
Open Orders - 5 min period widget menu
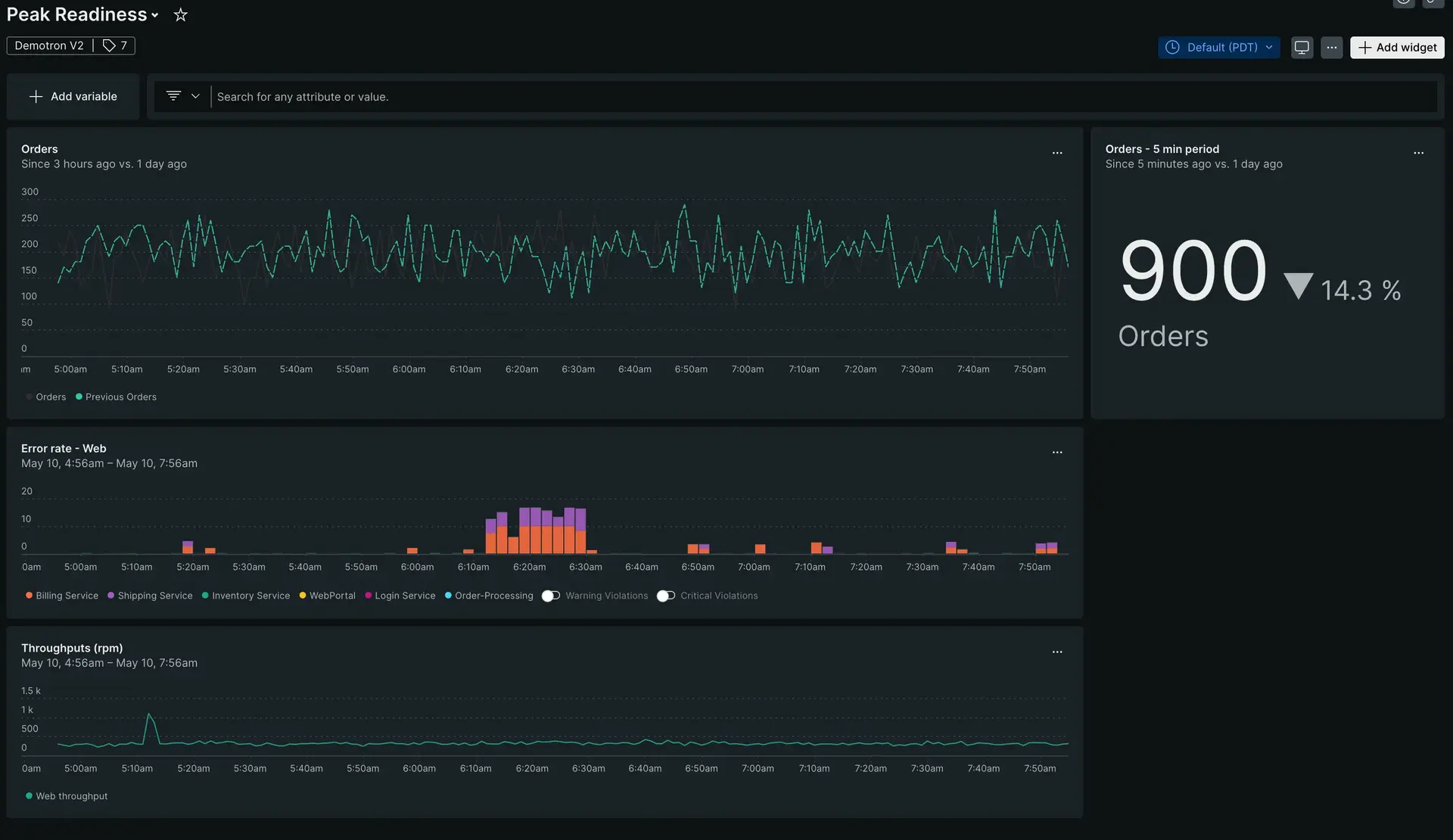point(1419,153)
